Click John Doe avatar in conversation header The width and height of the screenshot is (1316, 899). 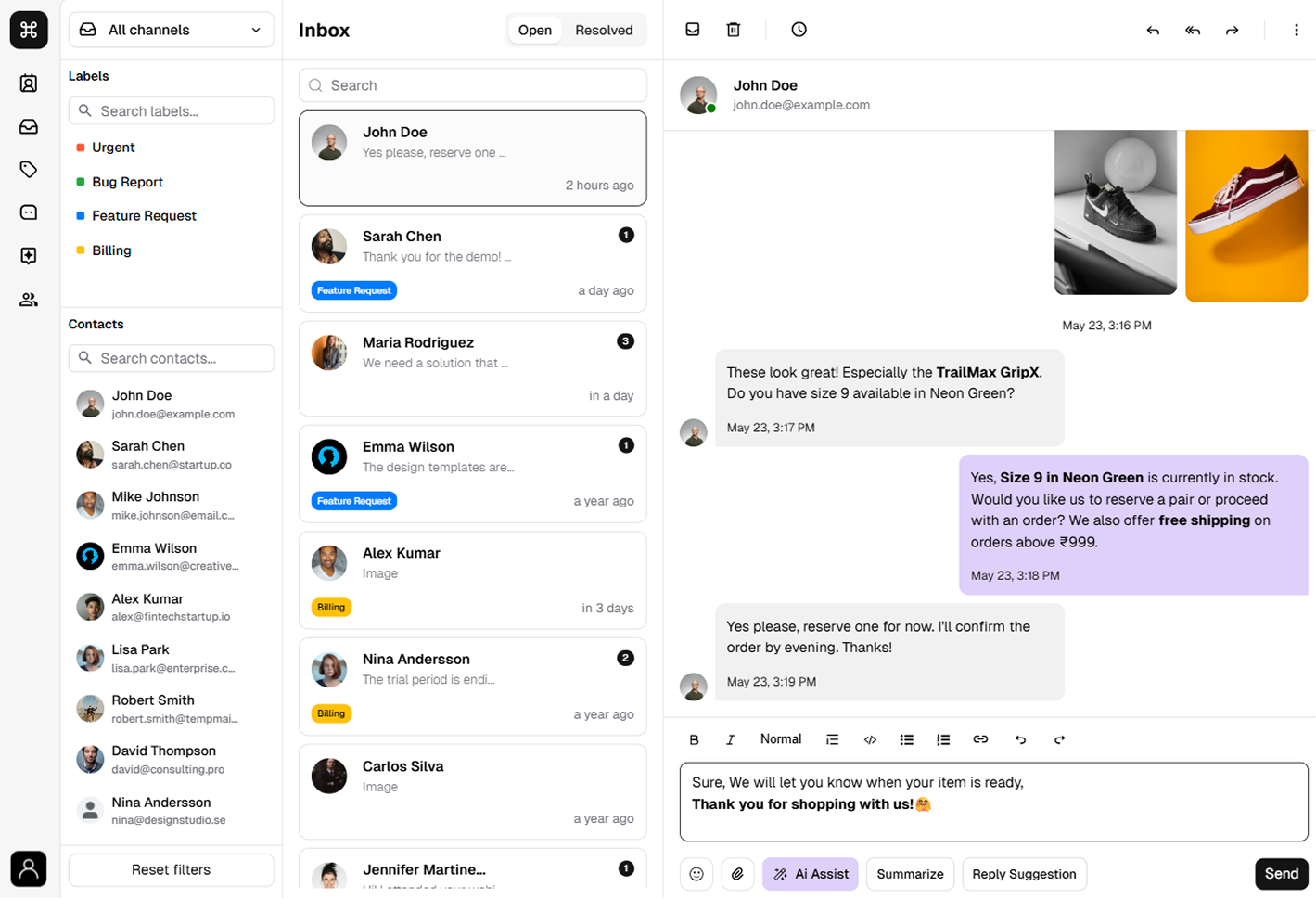[698, 95]
